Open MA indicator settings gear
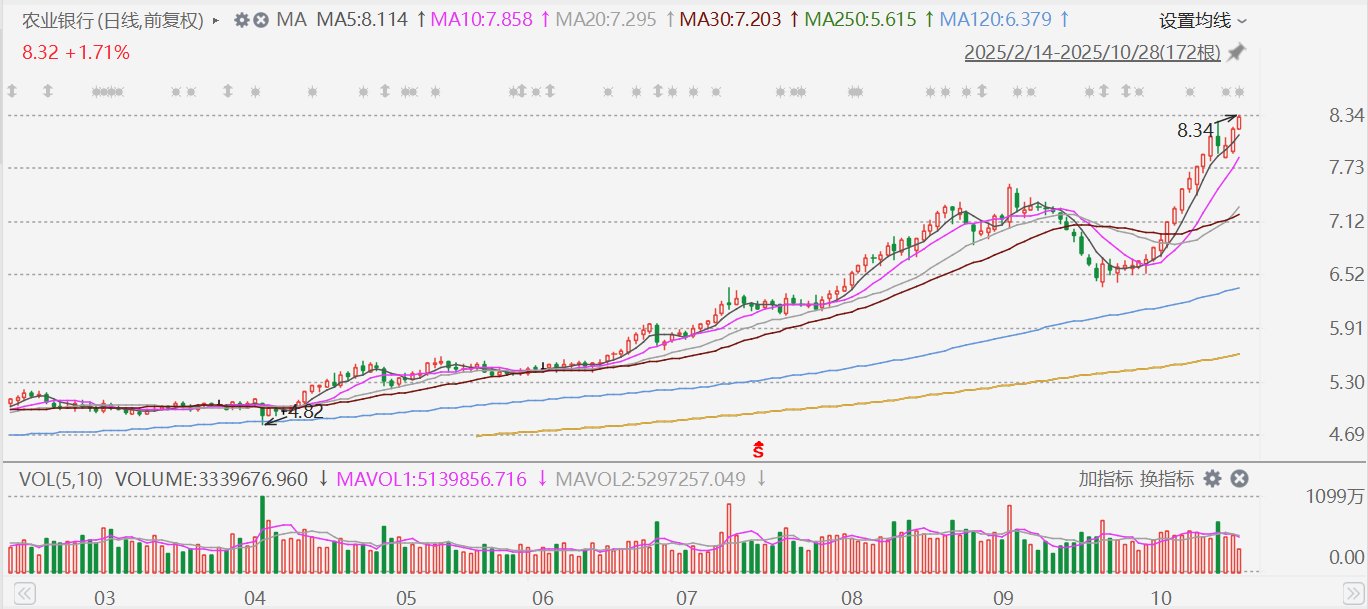Image resolution: width=1368 pixels, height=609 pixels. click(242, 20)
